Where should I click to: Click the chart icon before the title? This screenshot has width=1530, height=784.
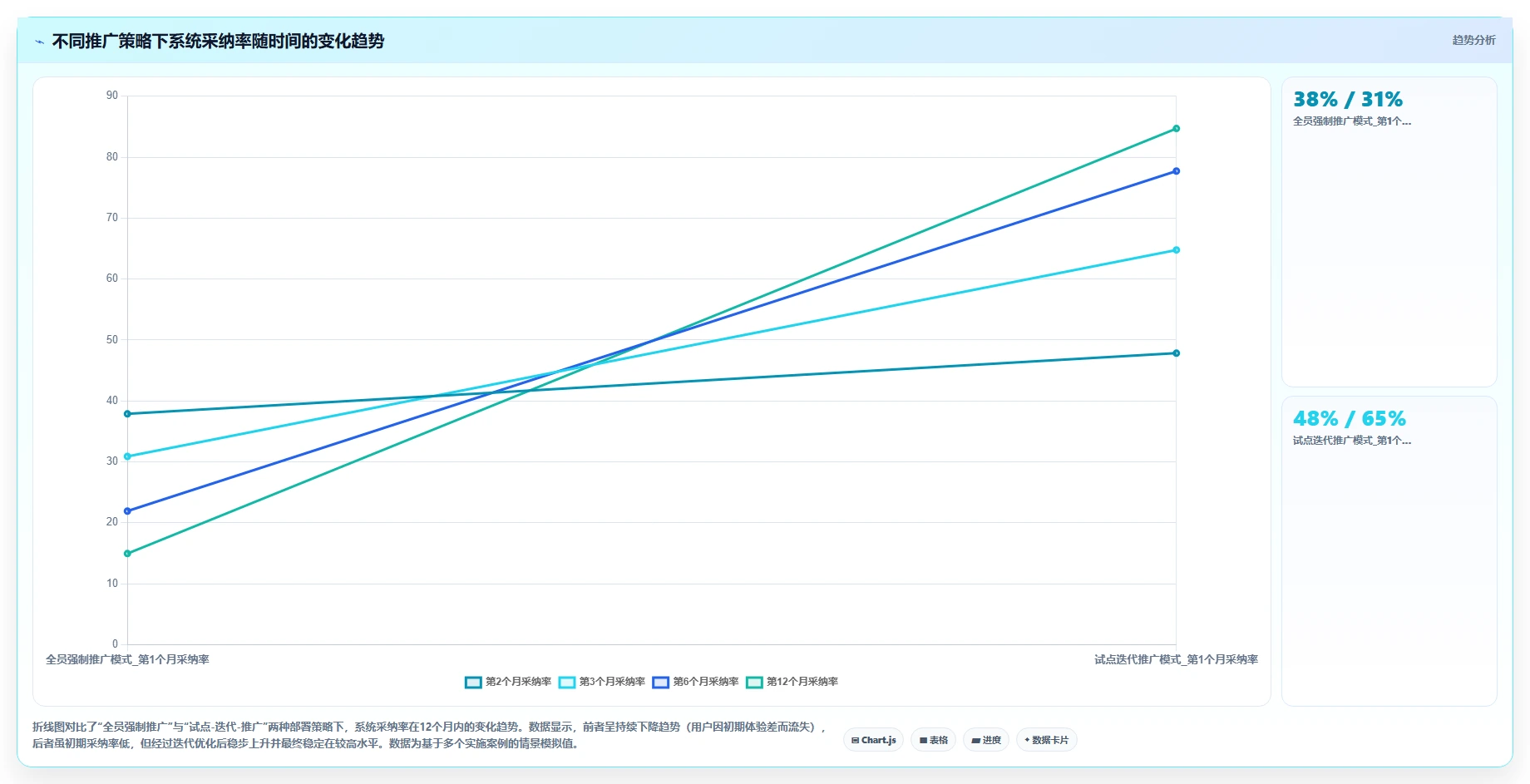(39, 42)
